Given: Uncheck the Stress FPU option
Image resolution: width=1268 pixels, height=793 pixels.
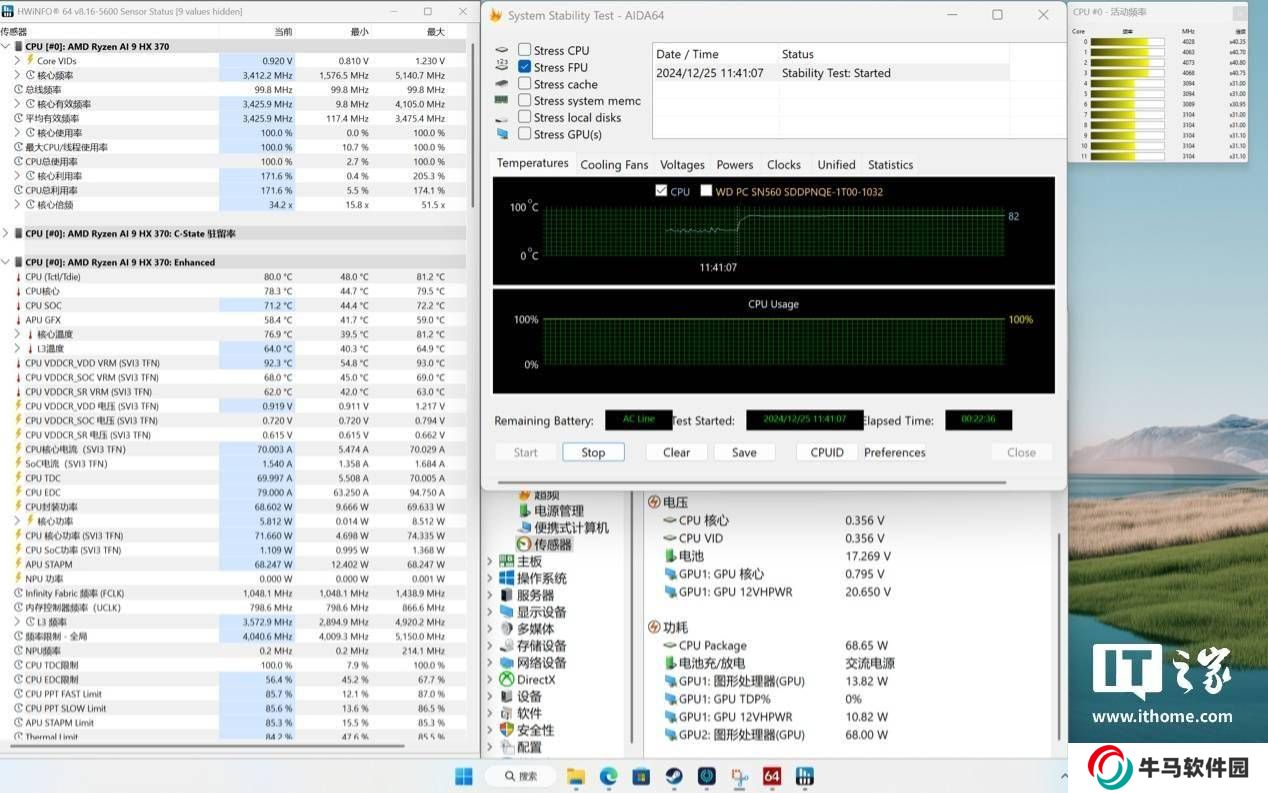Looking at the screenshot, I should pyautogui.click(x=525, y=67).
